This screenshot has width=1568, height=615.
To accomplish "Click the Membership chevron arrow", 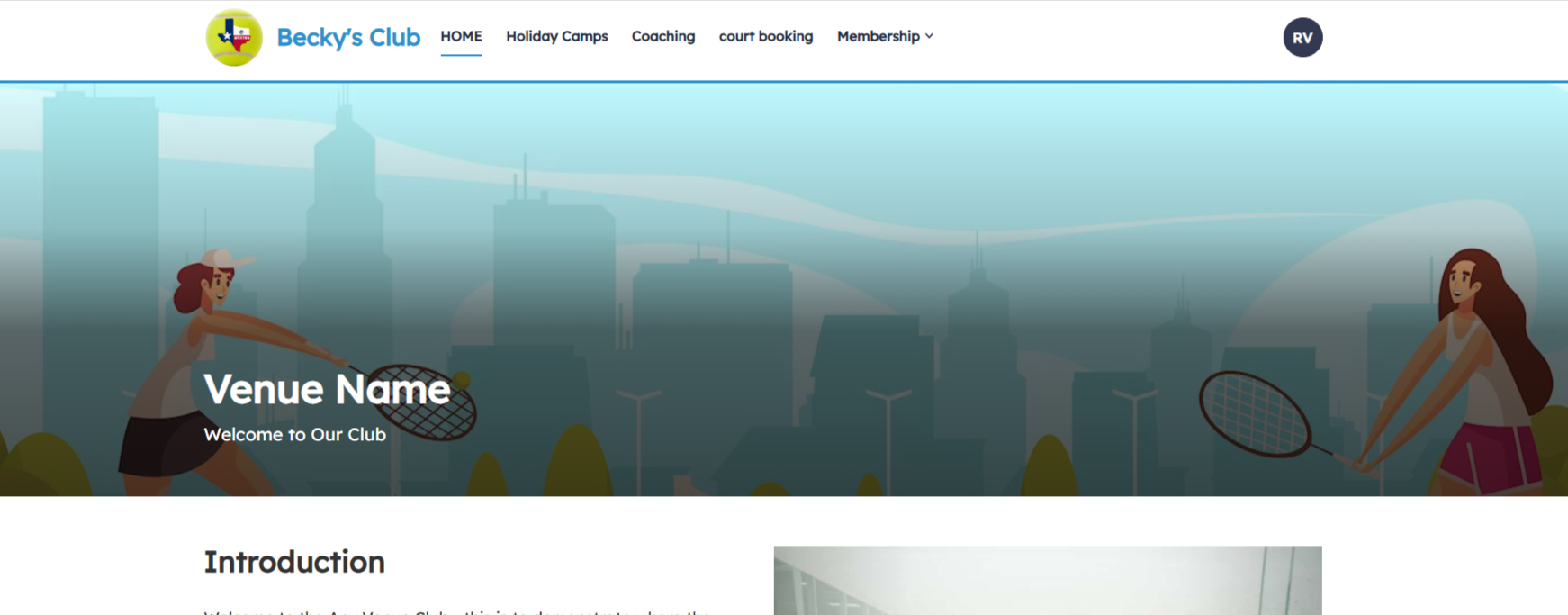I will point(929,37).
